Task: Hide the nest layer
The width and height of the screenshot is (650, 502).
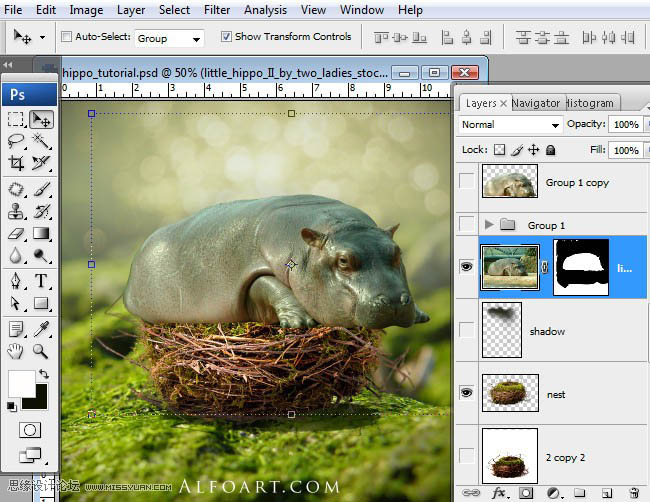Action: (466, 394)
